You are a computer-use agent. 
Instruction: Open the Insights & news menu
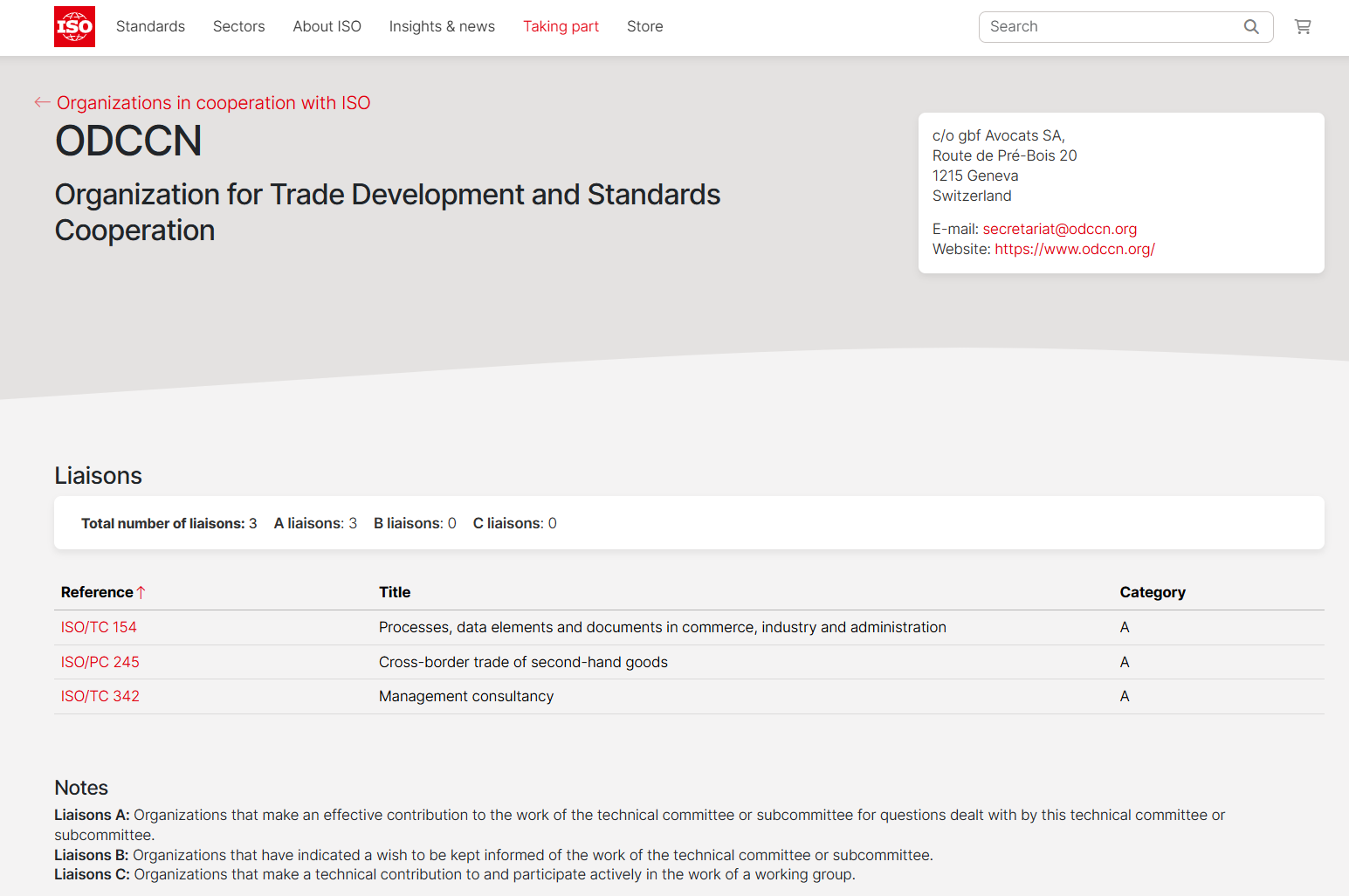(x=442, y=26)
